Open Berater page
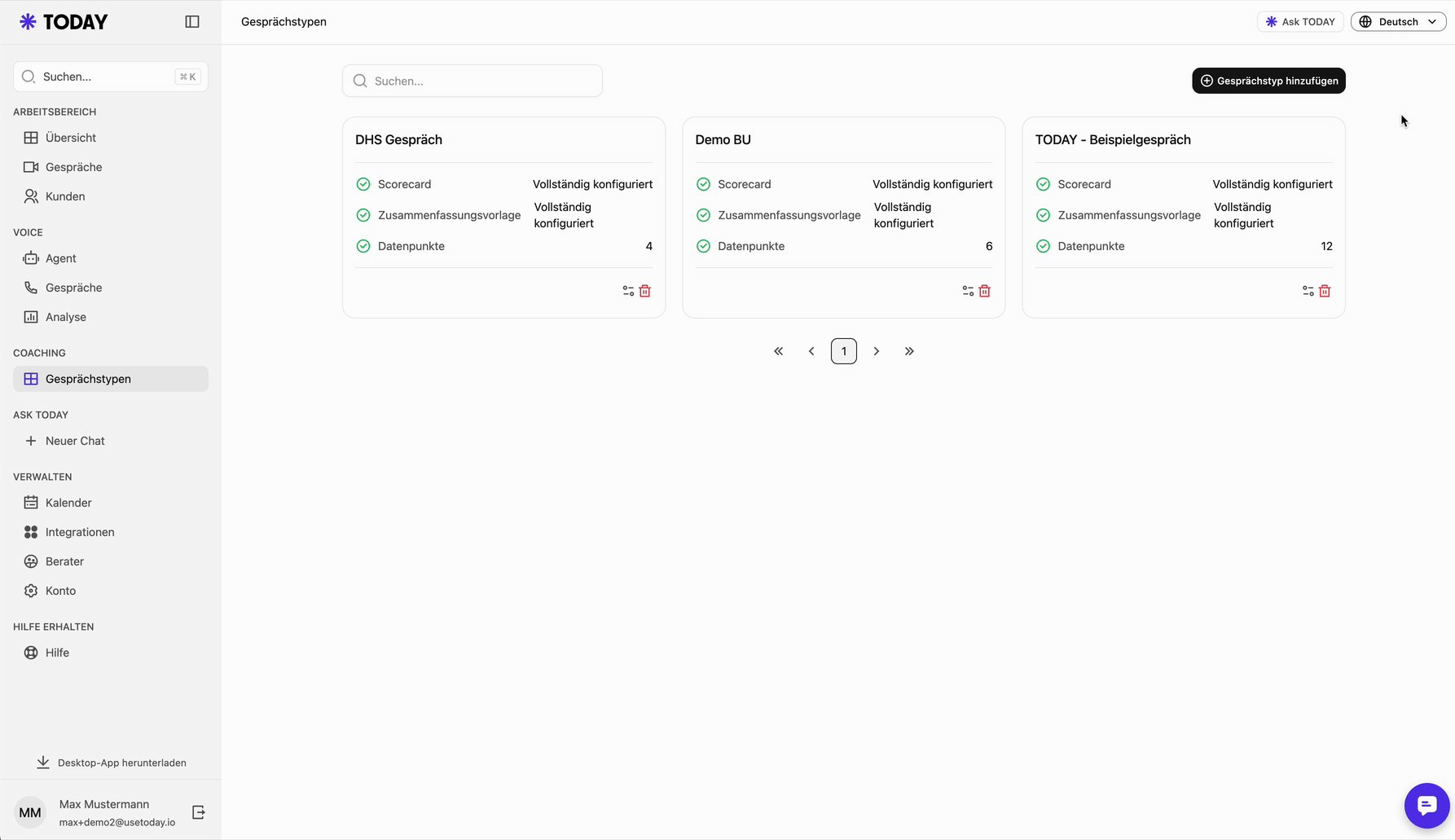1455x840 pixels. click(x=111, y=561)
